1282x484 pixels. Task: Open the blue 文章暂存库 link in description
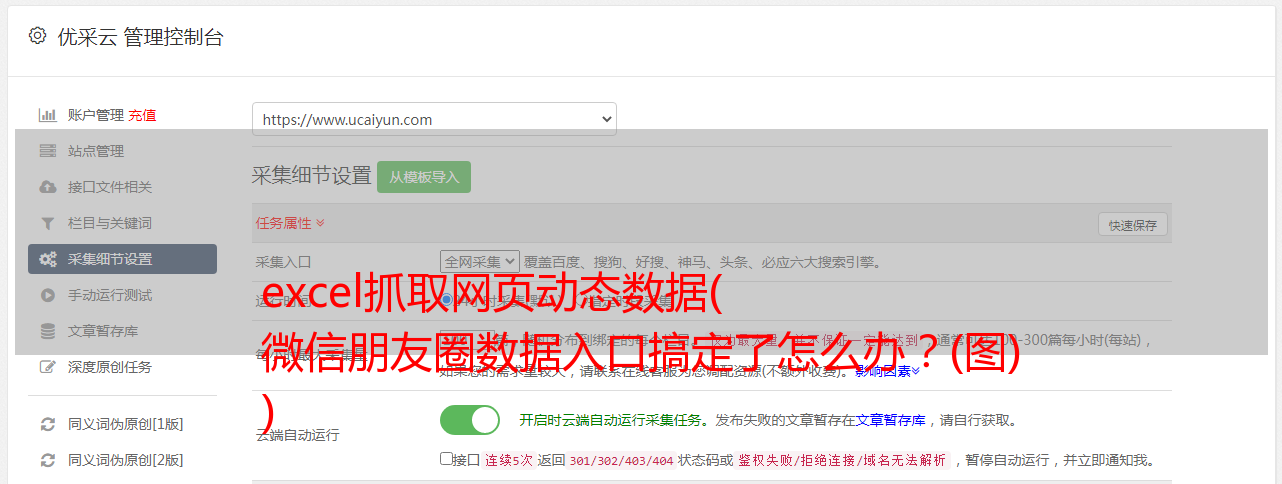tap(890, 420)
